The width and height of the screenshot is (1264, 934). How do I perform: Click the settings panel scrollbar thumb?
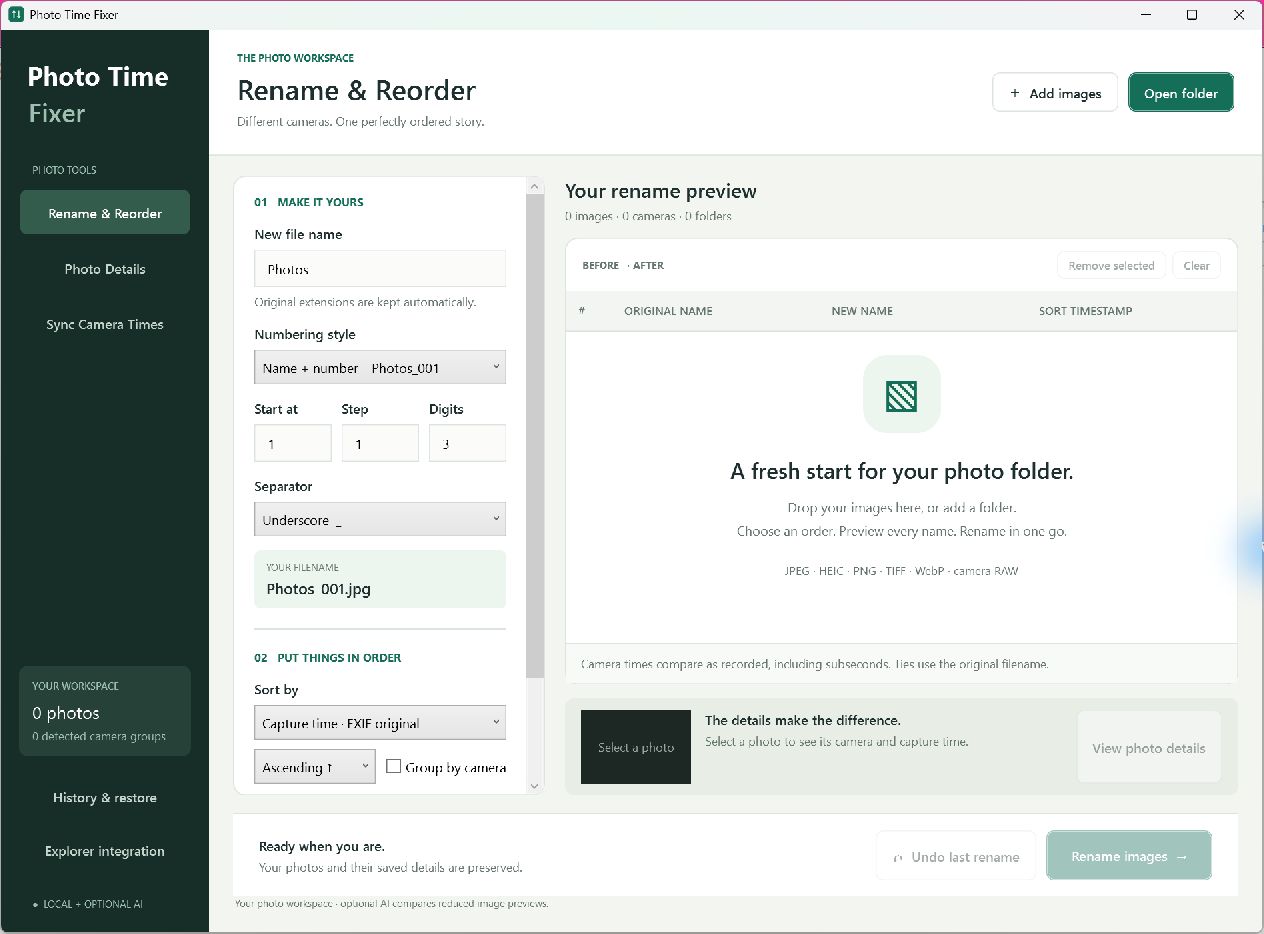(x=535, y=435)
